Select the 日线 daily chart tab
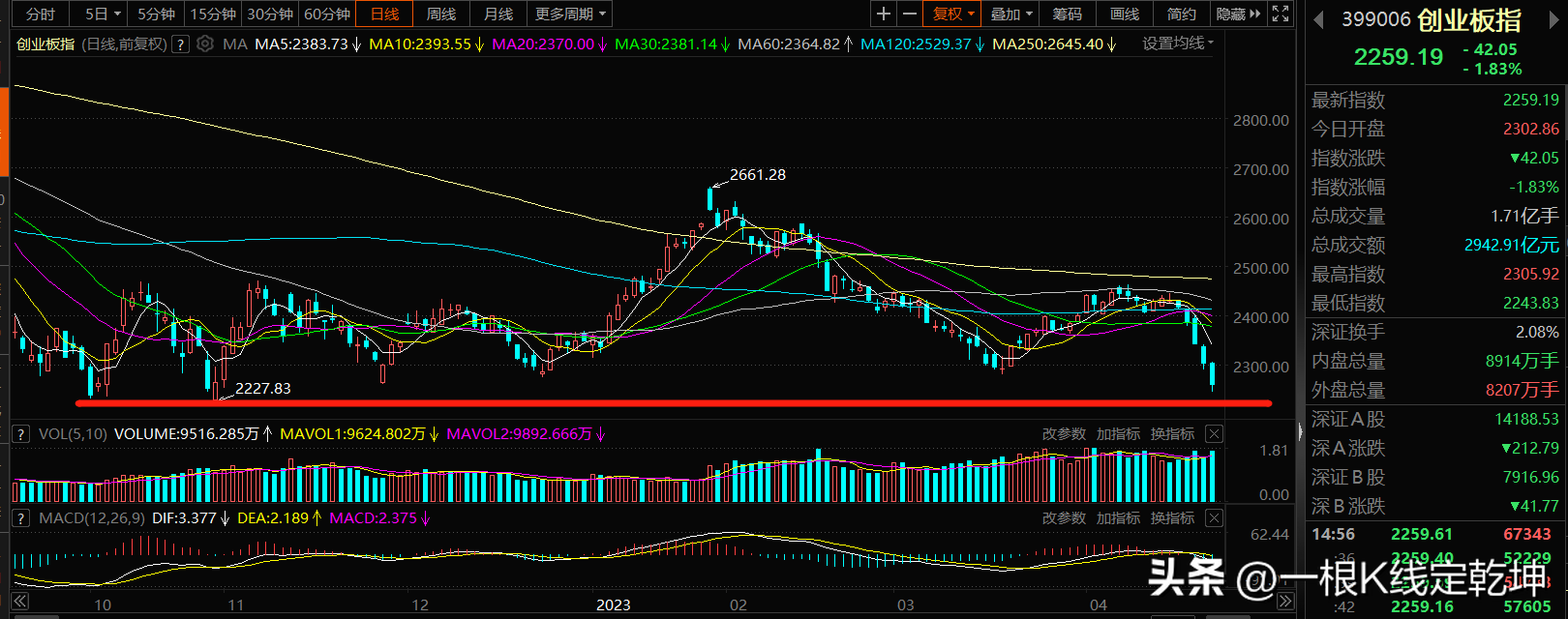 coord(384,14)
